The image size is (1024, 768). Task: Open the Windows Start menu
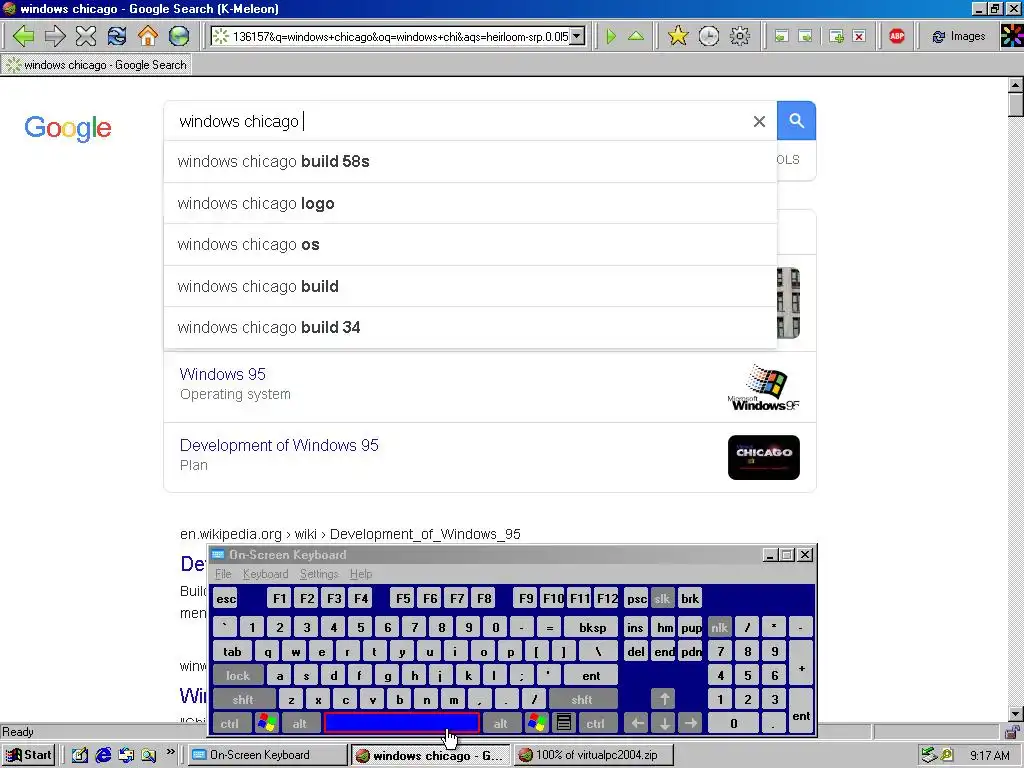[x=28, y=755]
